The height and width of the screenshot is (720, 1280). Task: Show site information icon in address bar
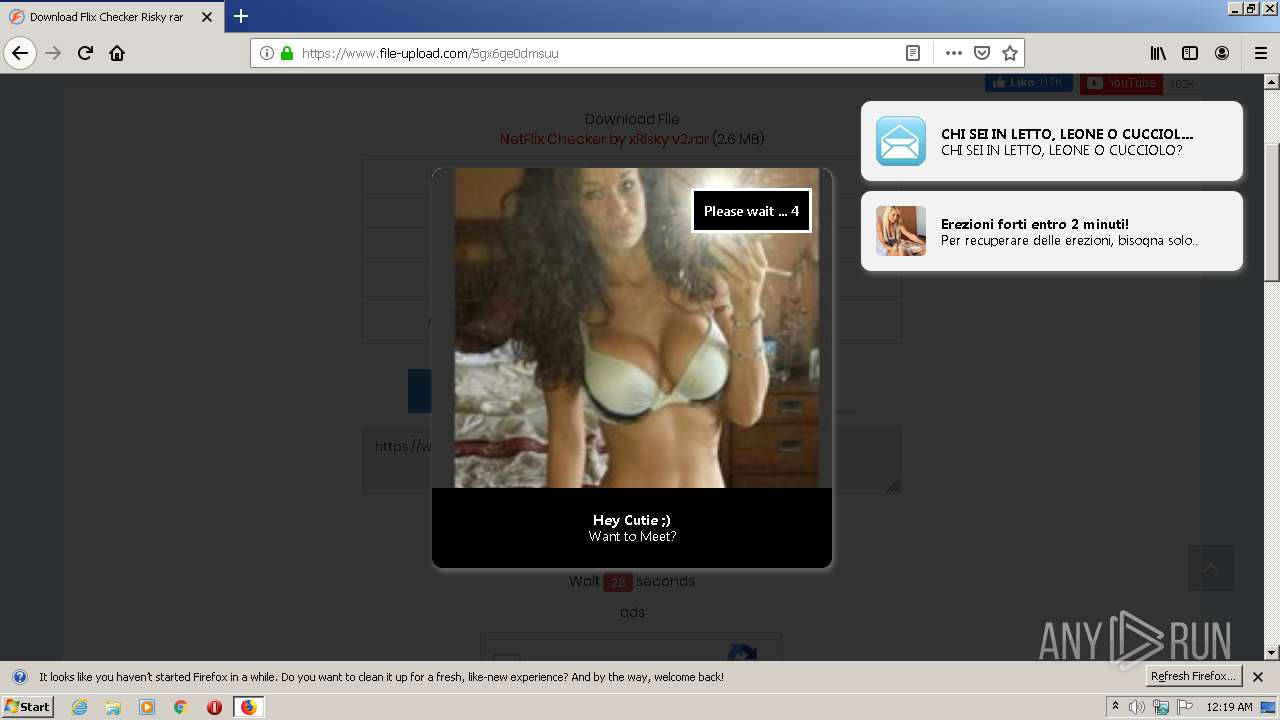point(266,53)
